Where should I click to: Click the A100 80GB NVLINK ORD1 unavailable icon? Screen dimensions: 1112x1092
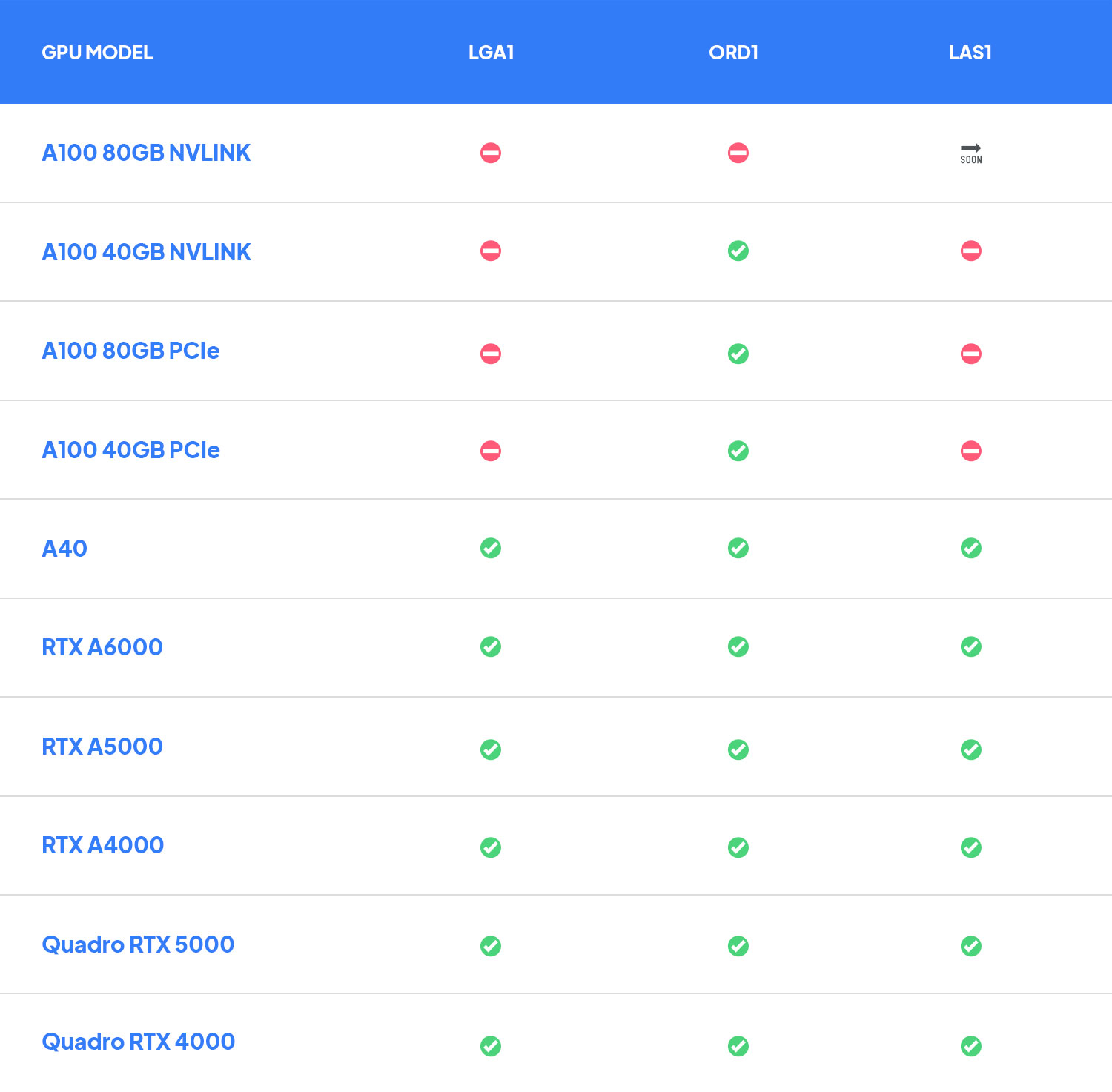(x=738, y=153)
